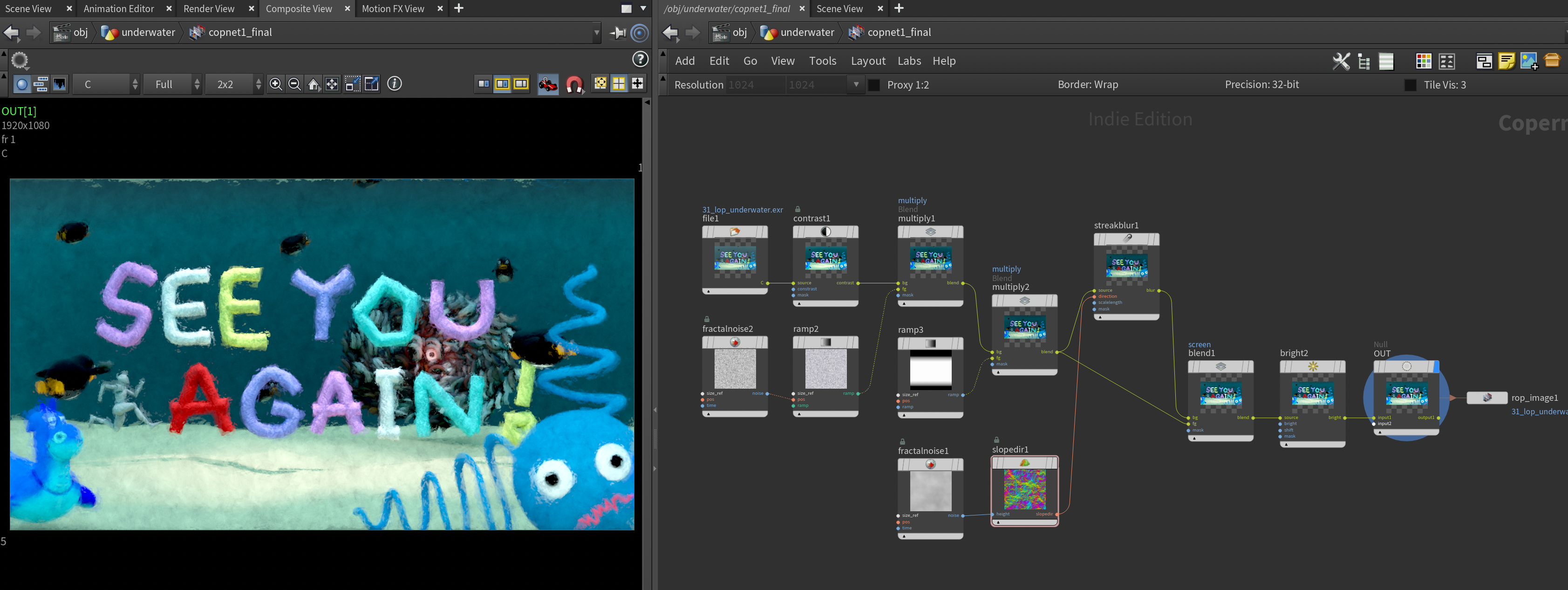
Task: Click the obj path breadcrumb in Composite View
Action: [80, 32]
